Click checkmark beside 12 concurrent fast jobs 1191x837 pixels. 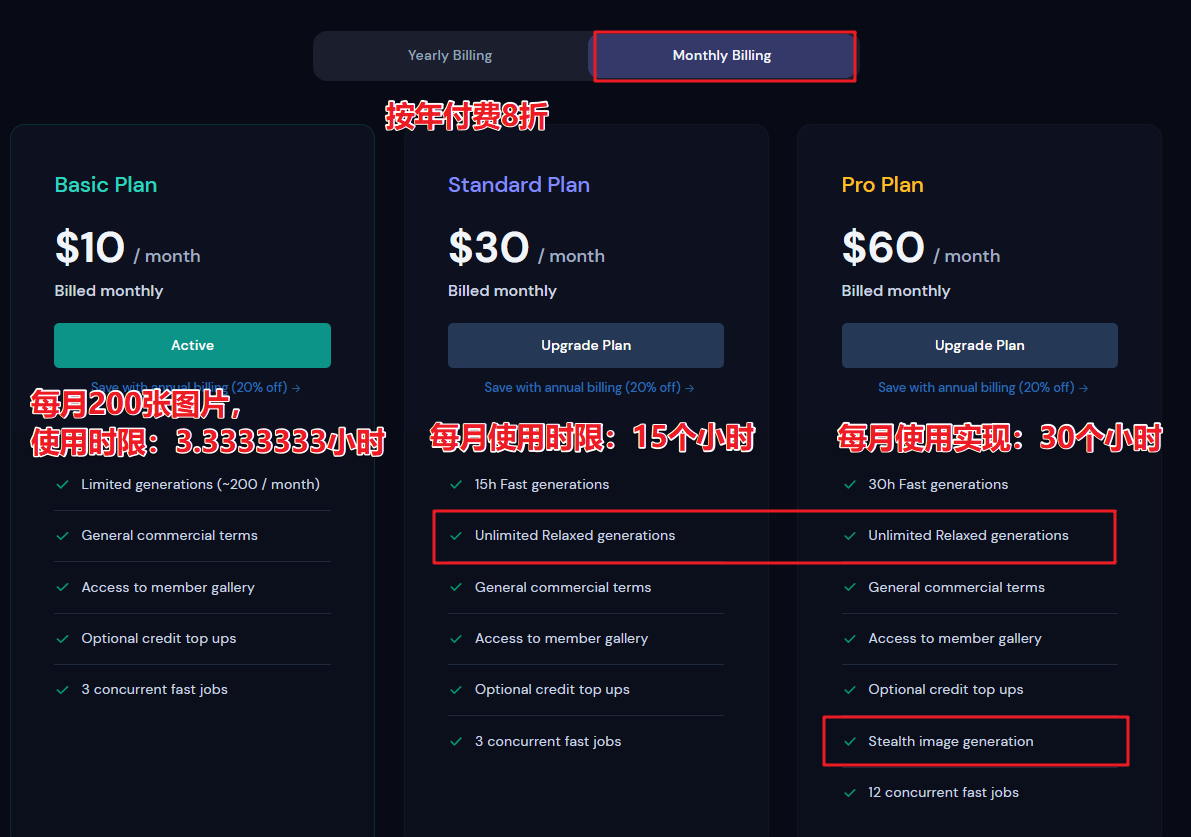coord(850,793)
